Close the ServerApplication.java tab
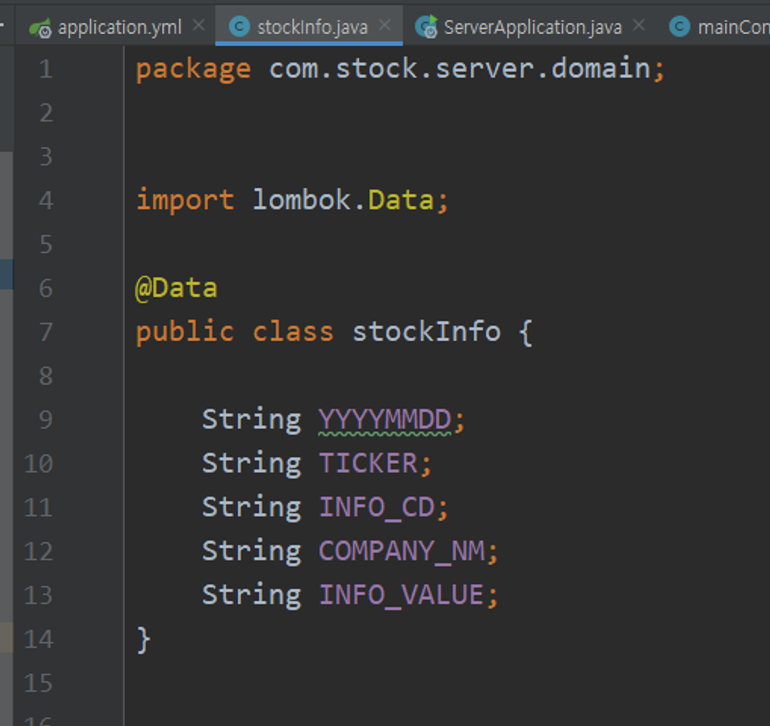The image size is (770, 726). pyautogui.click(x=639, y=26)
